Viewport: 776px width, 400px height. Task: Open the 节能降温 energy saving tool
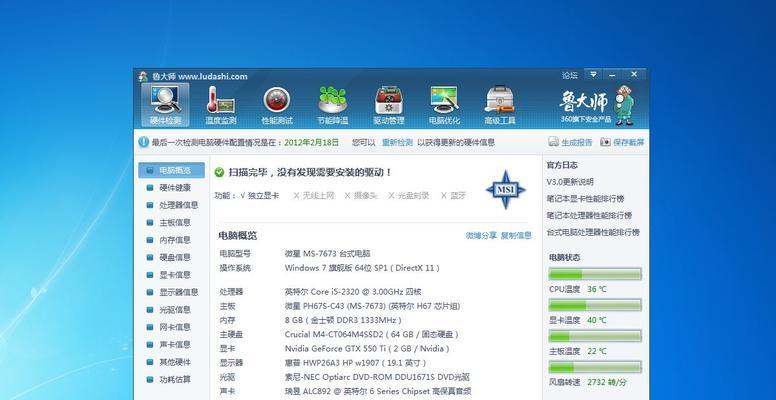pyautogui.click(x=333, y=105)
